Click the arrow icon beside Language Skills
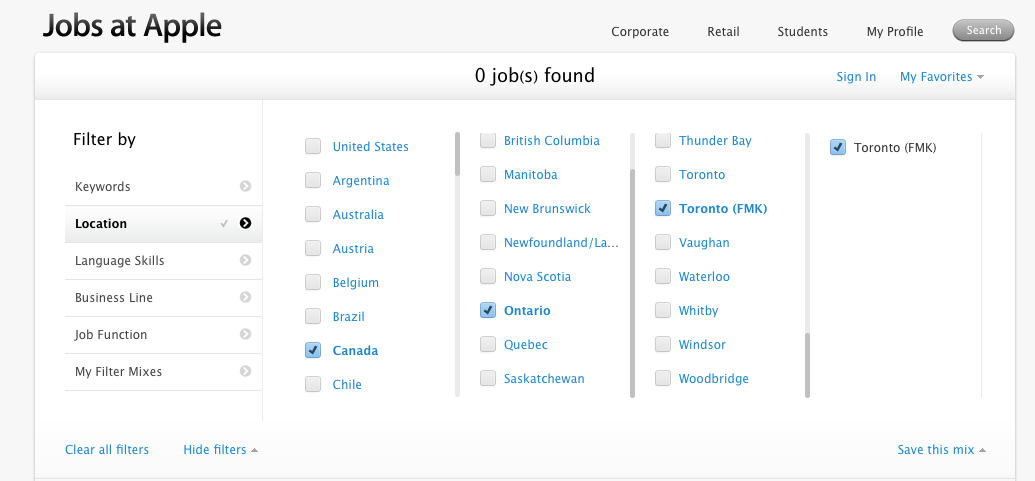Image resolution: width=1035 pixels, height=481 pixels. [245, 261]
